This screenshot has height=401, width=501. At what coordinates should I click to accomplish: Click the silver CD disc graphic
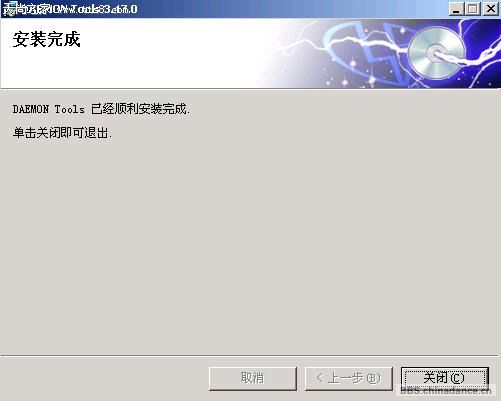coord(437,53)
